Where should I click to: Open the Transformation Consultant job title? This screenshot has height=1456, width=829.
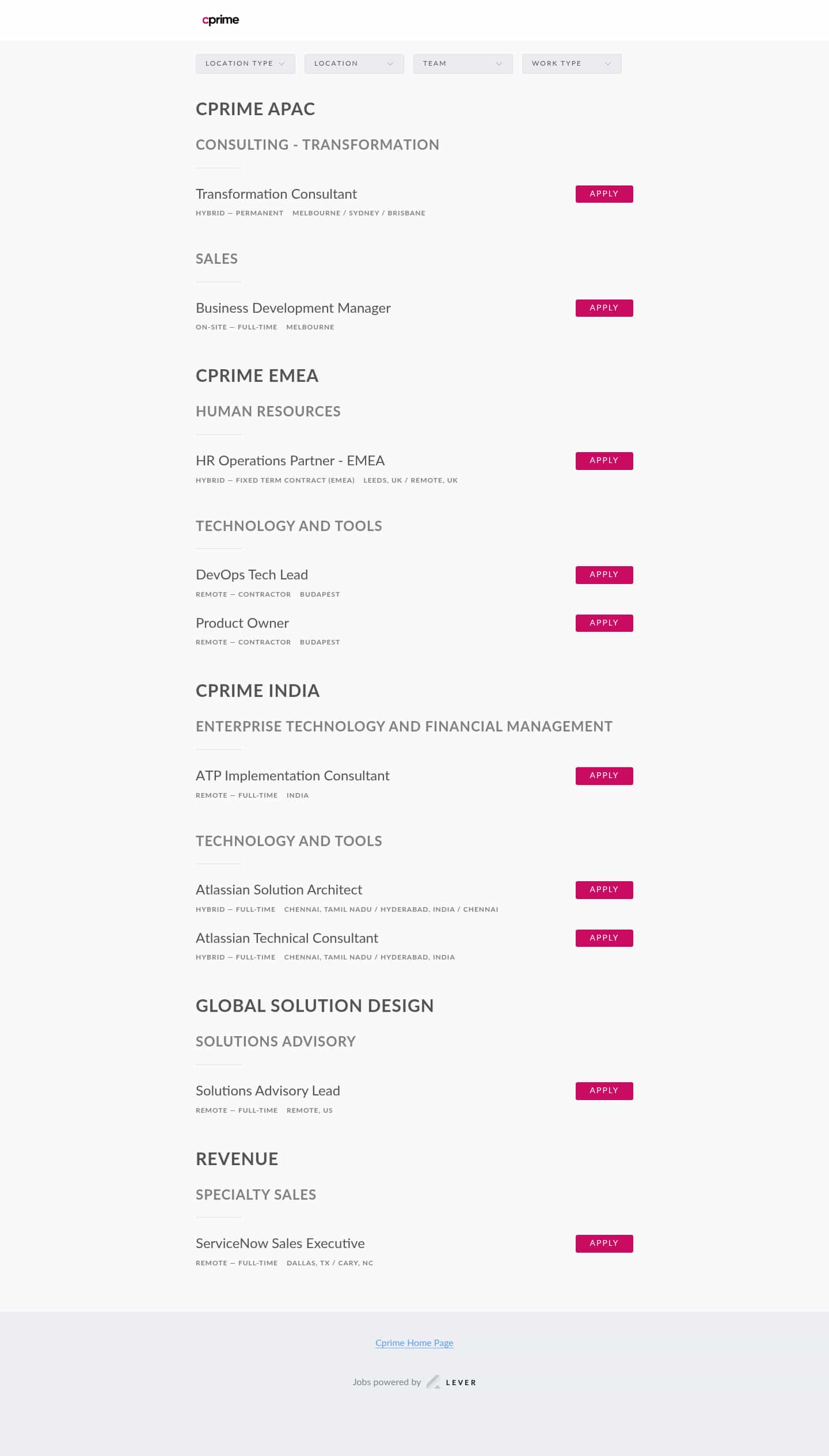pyautogui.click(x=276, y=194)
